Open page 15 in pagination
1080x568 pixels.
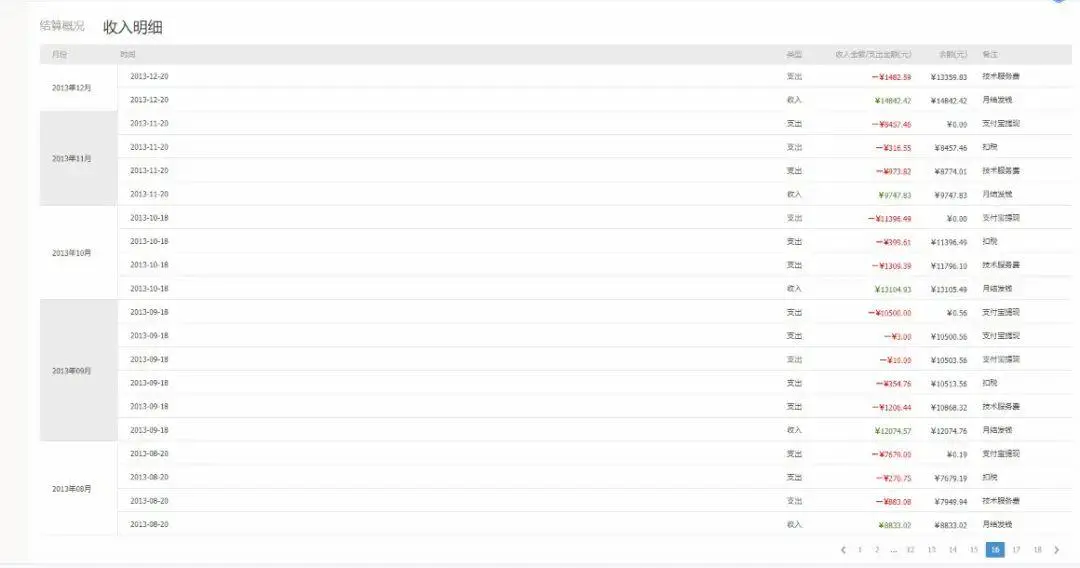(974, 549)
